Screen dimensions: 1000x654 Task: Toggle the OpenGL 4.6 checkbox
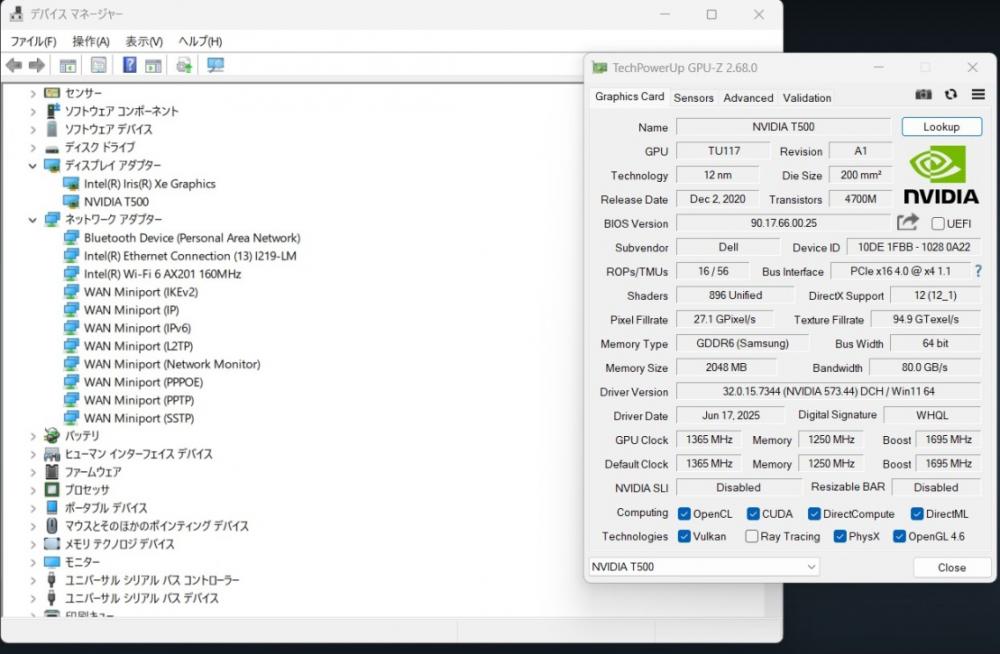[899, 536]
